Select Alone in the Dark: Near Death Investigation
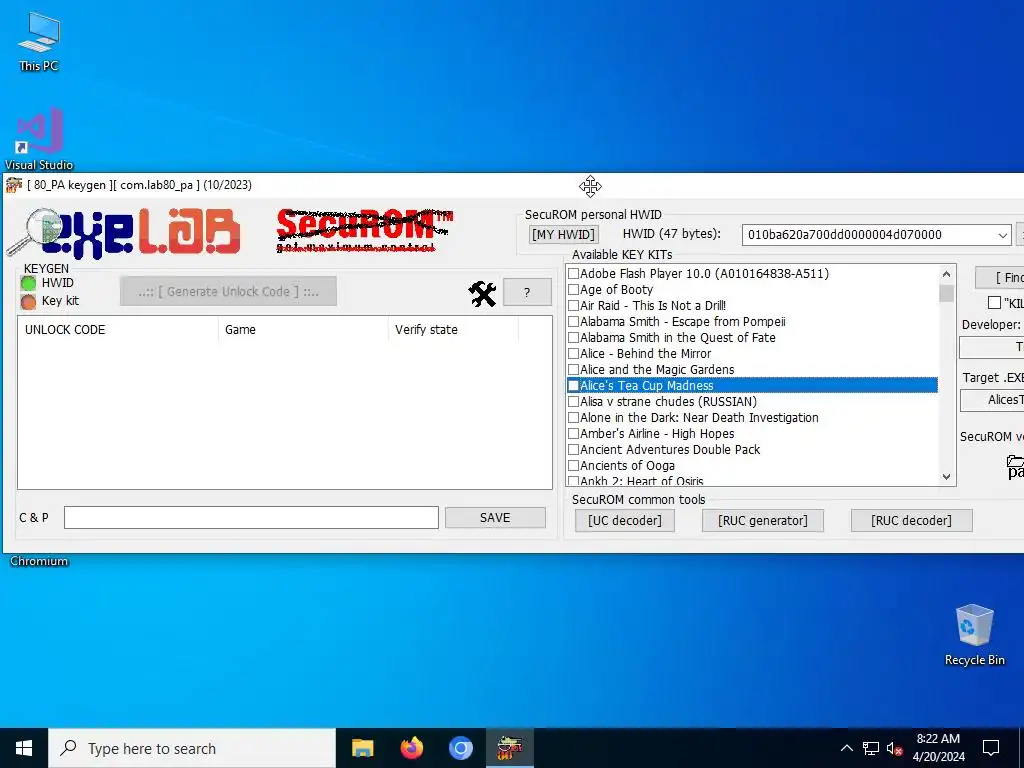Screen dimensions: 1024x768 tap(699, 417)
